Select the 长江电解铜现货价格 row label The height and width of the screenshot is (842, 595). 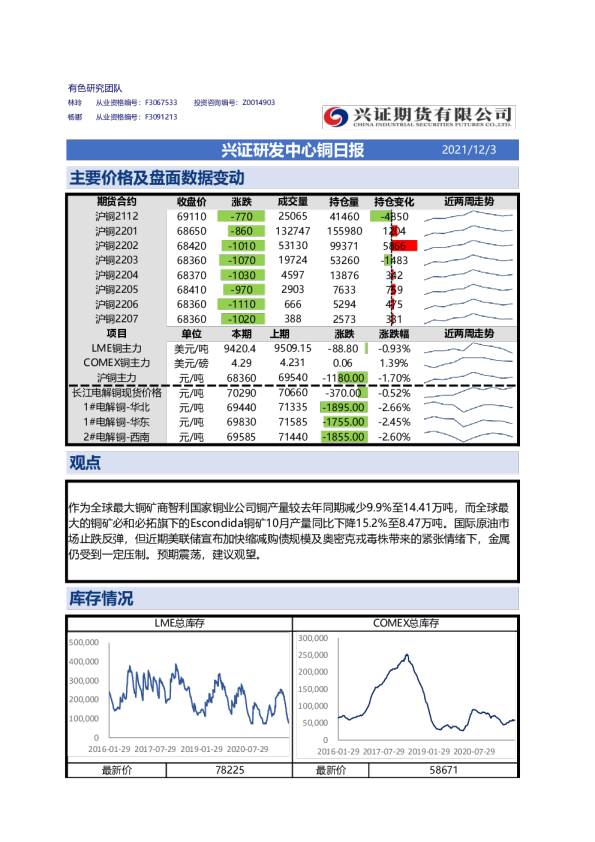117,393
